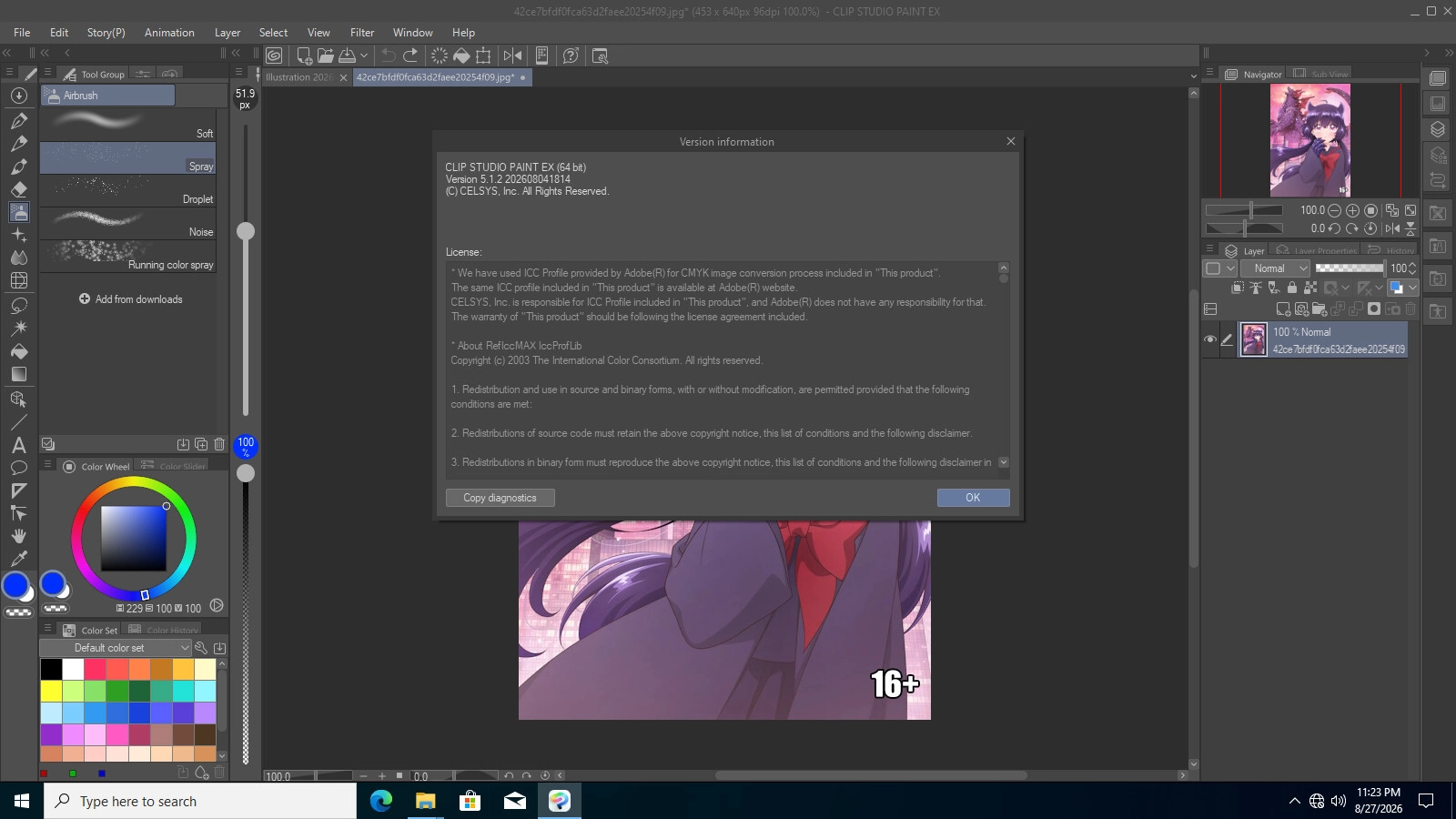Open the Layer color dropdown arrow

coord(1412,288)
